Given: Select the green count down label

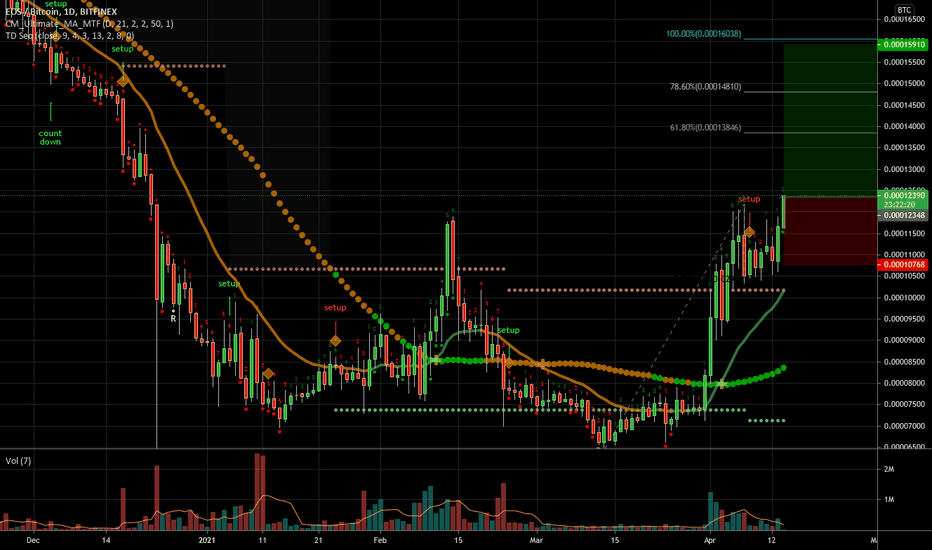Looking at the screenshot, I should [x=50, y=138].
